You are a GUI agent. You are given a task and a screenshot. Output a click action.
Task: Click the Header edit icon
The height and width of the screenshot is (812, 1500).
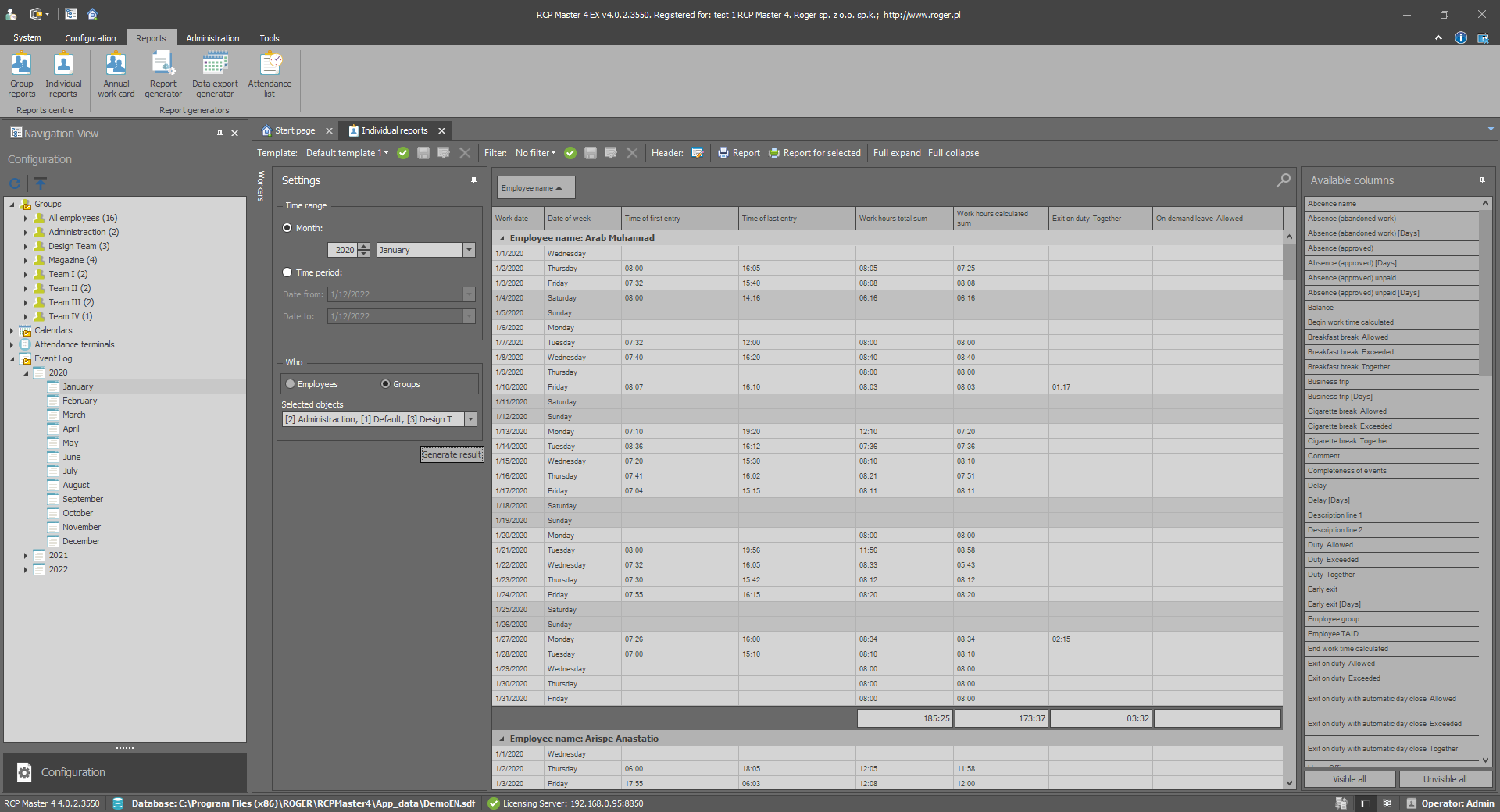point(698,153)
